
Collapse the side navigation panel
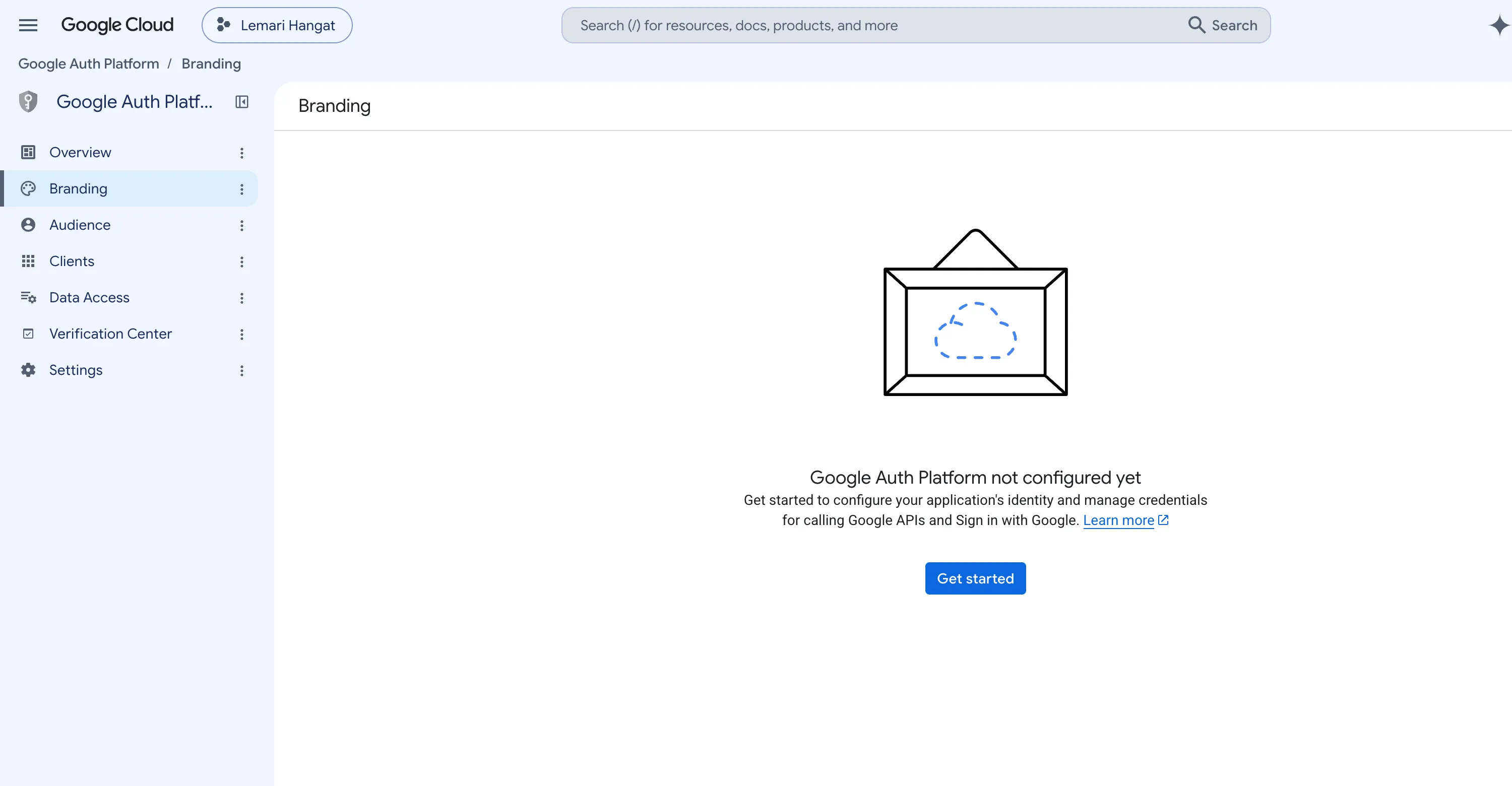tap(242, 102)
